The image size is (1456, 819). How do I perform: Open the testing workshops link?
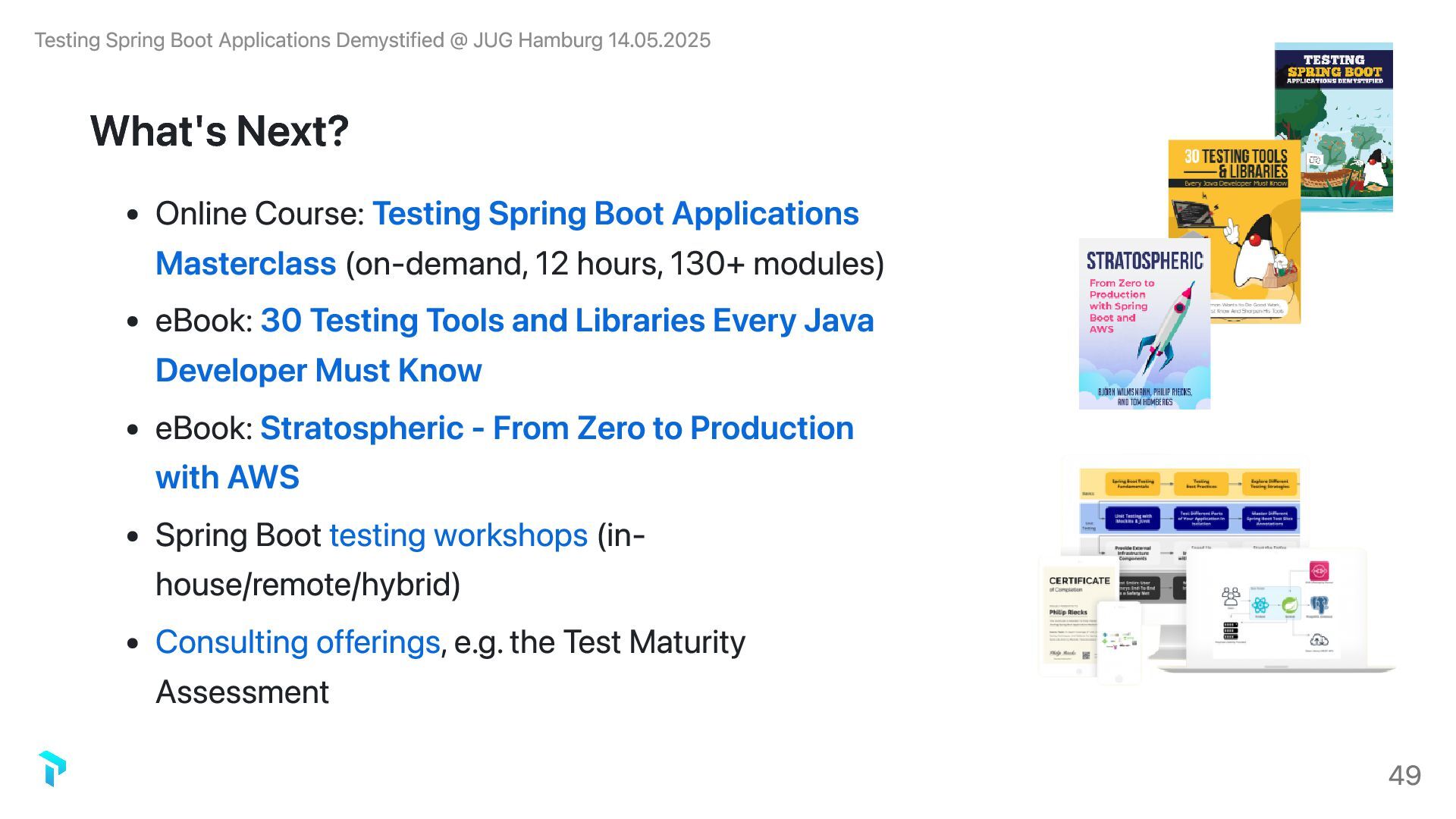click(x=458, y=535)
